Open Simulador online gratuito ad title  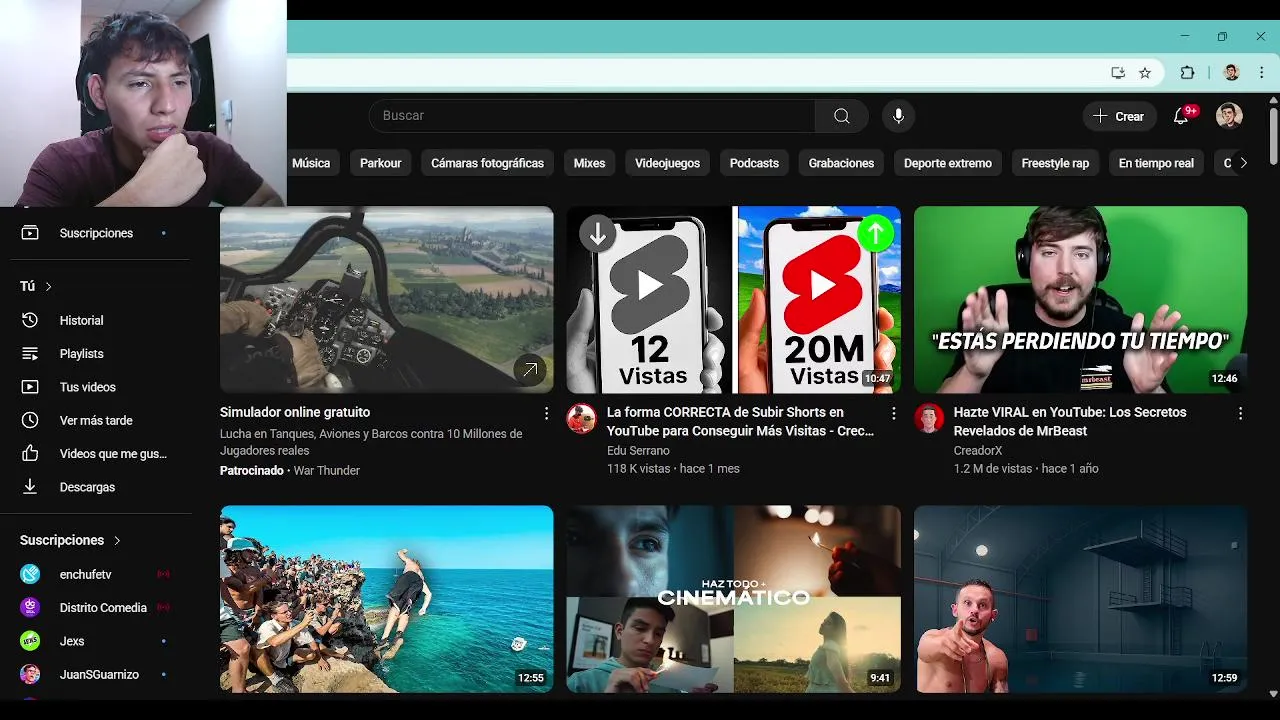[x=295, y=412]
